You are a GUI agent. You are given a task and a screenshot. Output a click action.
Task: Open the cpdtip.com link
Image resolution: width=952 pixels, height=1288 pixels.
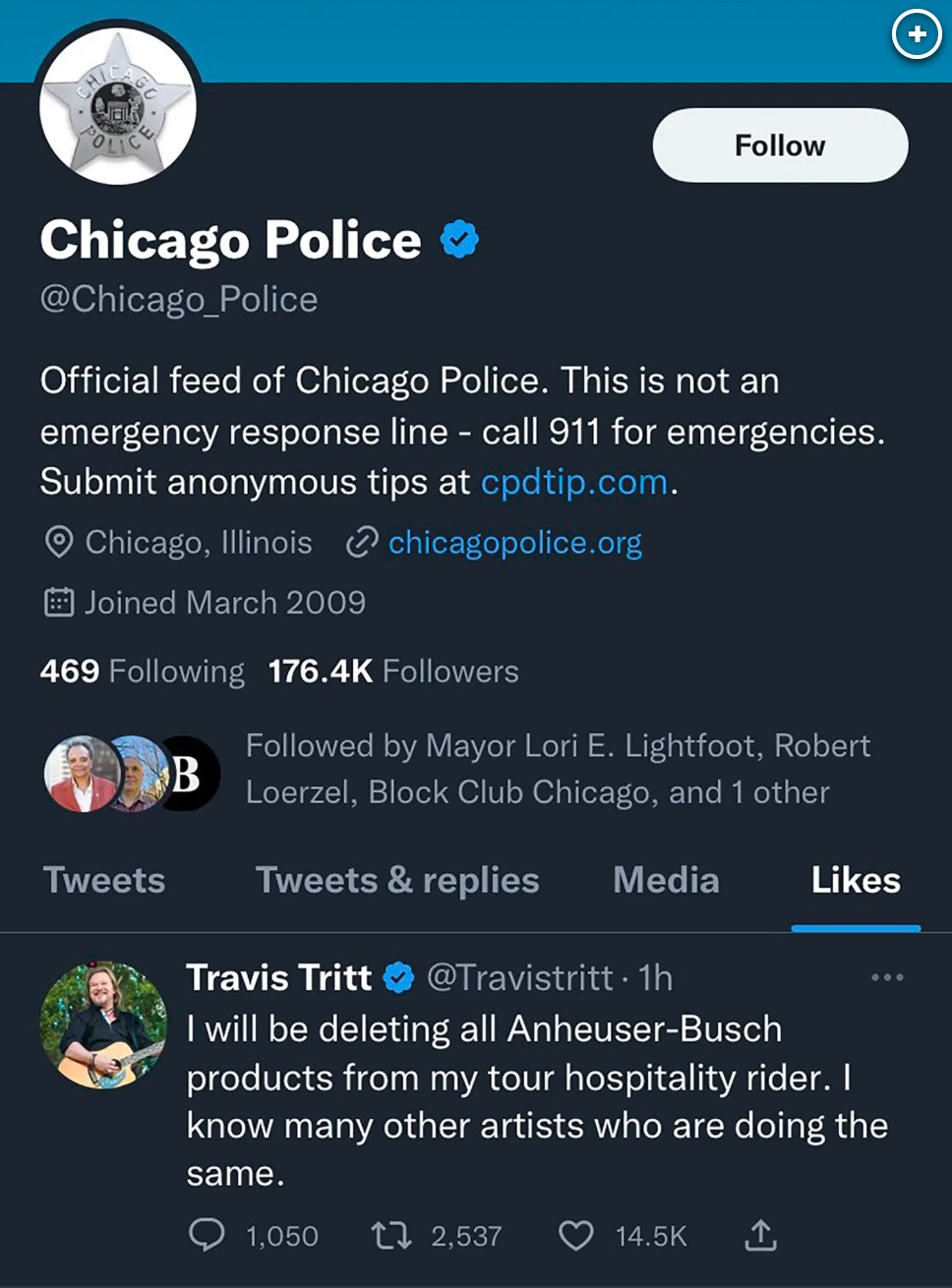click(574, 482)
